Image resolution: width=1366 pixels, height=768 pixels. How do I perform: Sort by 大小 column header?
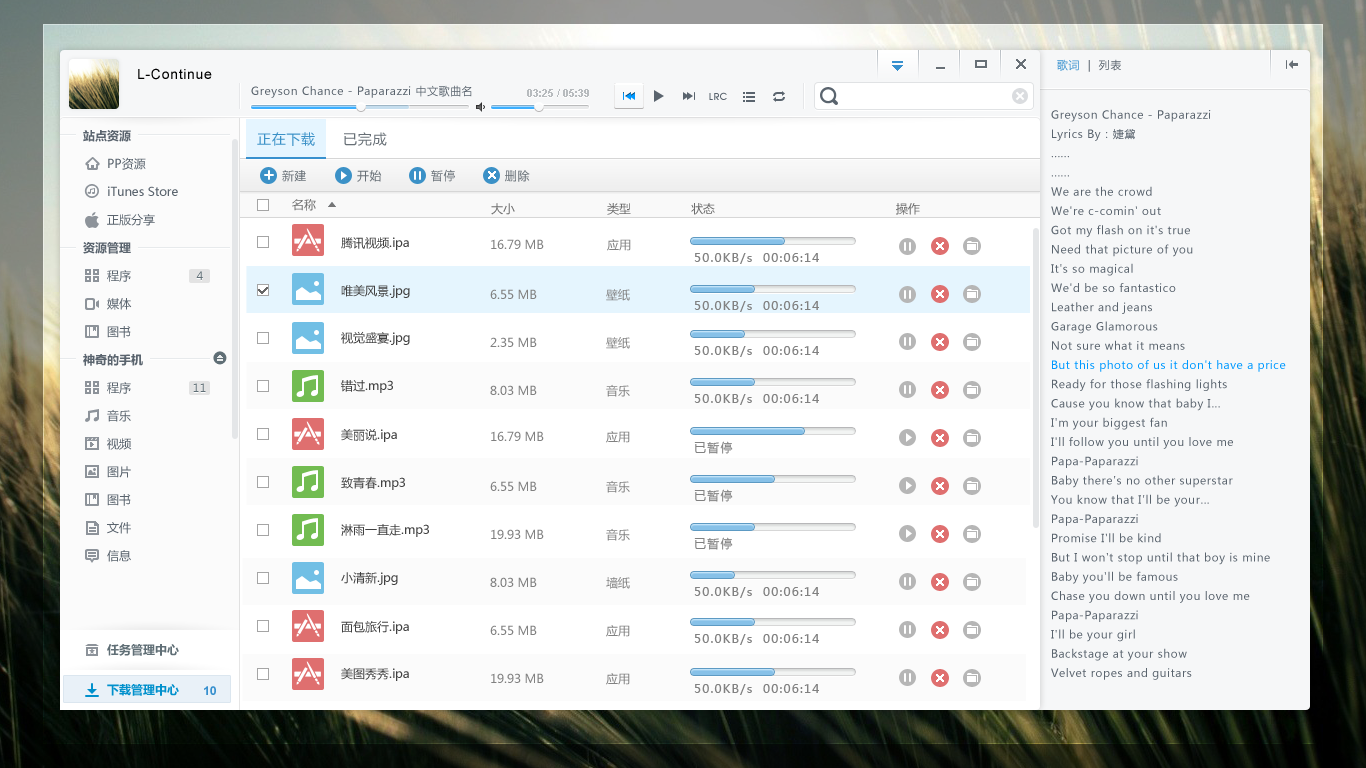click(x=503, y=209)
